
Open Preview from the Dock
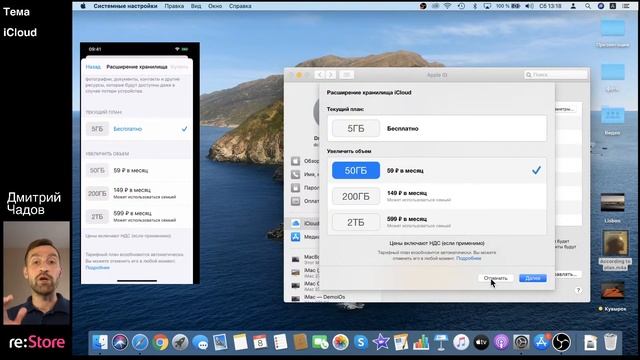pyautogui.click(x=220, y=342)
